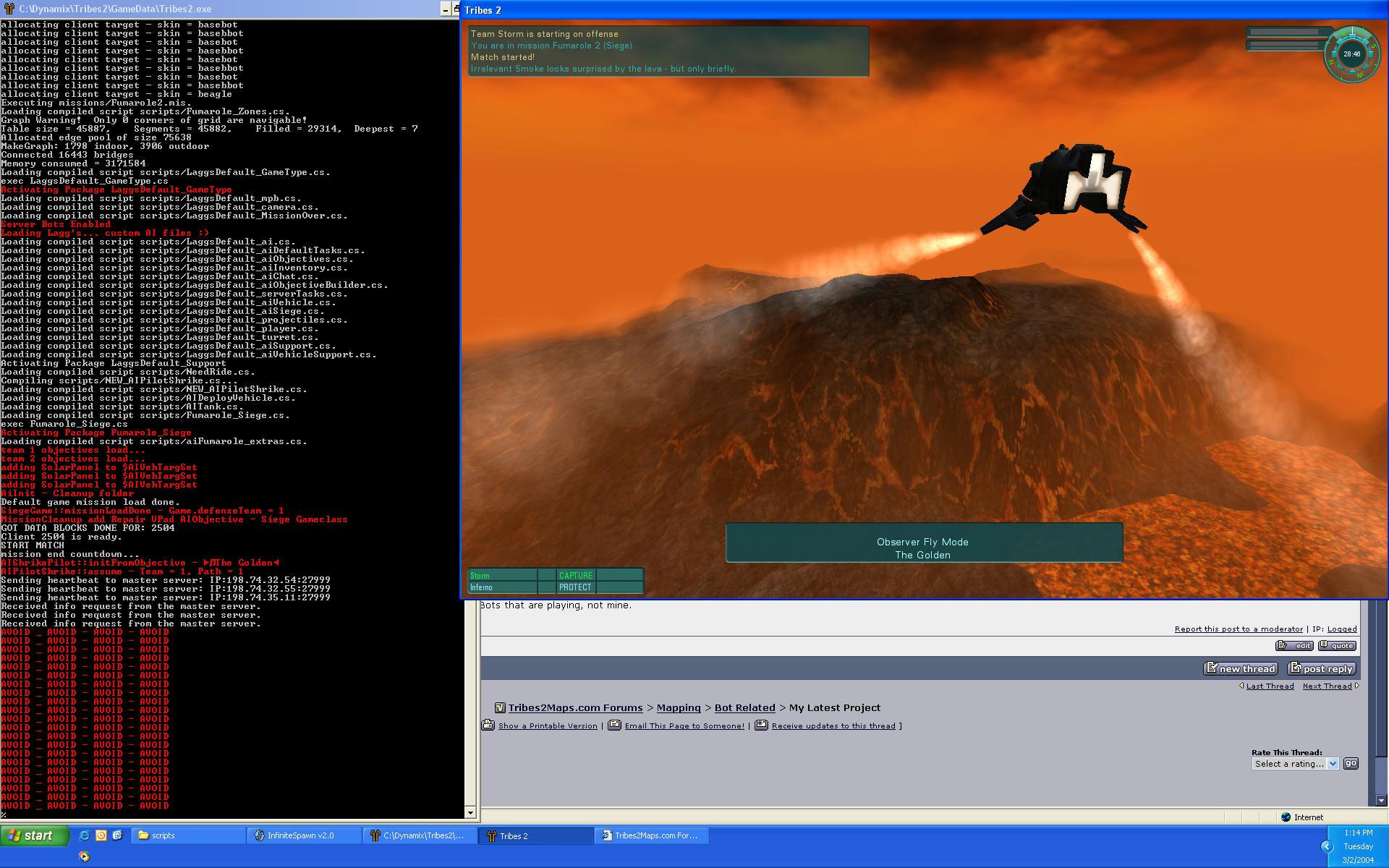Image resolution: width=1389 pixels, height=868 pixels.
Task: Click the console window title bar icon
Action: point(9,9)
